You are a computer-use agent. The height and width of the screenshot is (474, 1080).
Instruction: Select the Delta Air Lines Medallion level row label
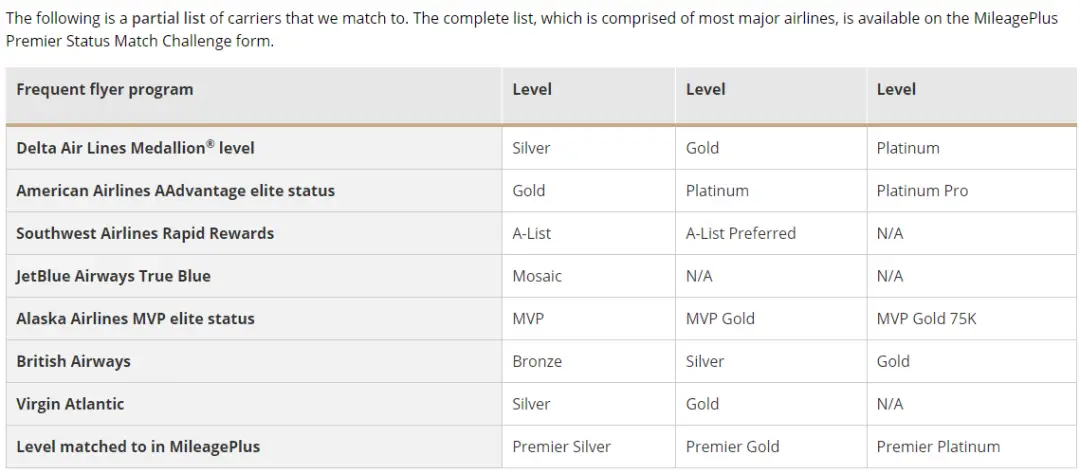click(x=135, y=148)
